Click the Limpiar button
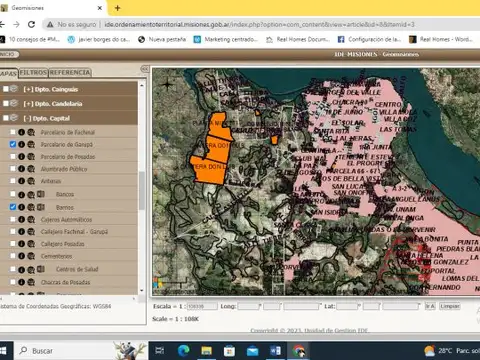This screenshot has width=480, height=360. coord(450,306)
